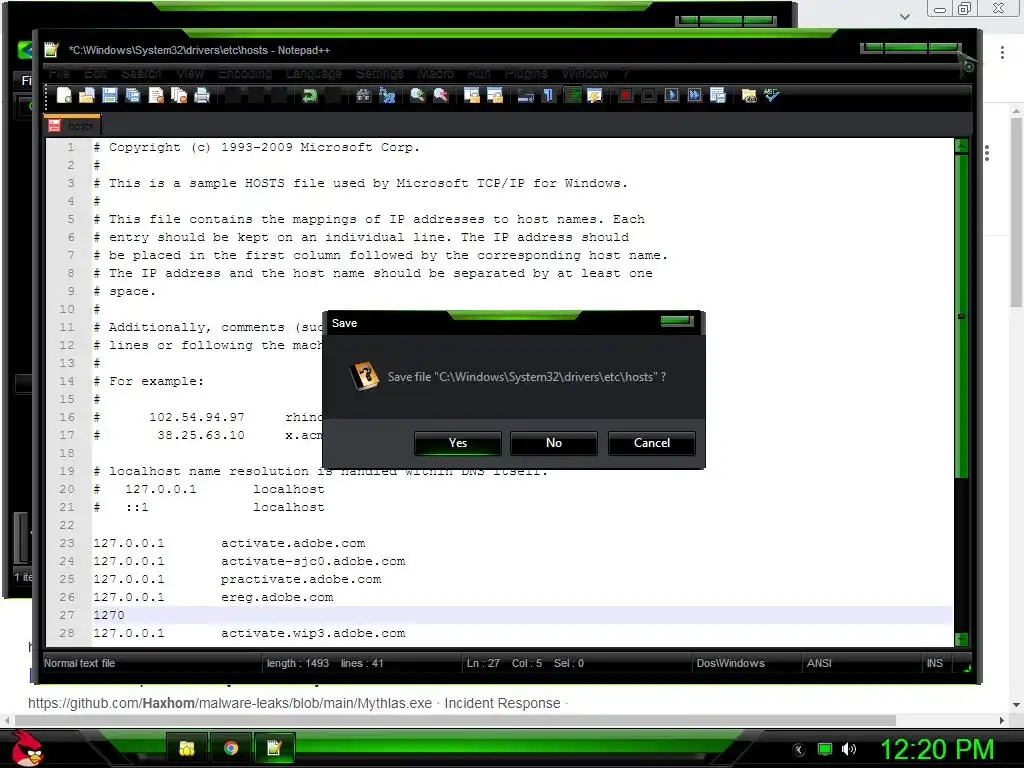Click the github.com Haxhom malware-leaks link
Screen dimensions: 1024x768
230,703
